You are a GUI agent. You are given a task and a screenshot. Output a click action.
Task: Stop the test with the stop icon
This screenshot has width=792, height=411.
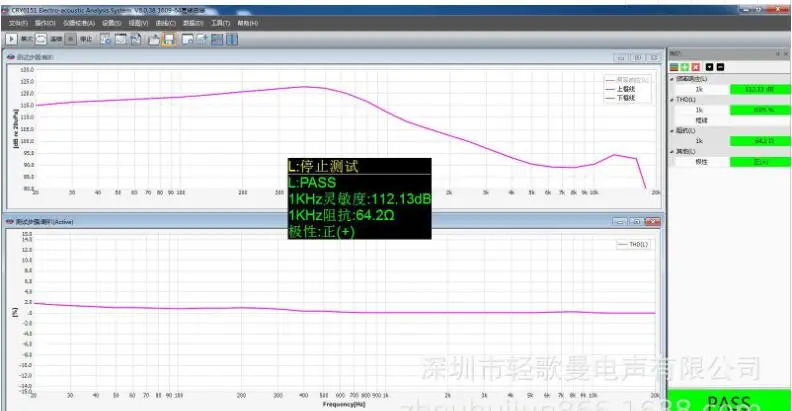pos(71,39)
